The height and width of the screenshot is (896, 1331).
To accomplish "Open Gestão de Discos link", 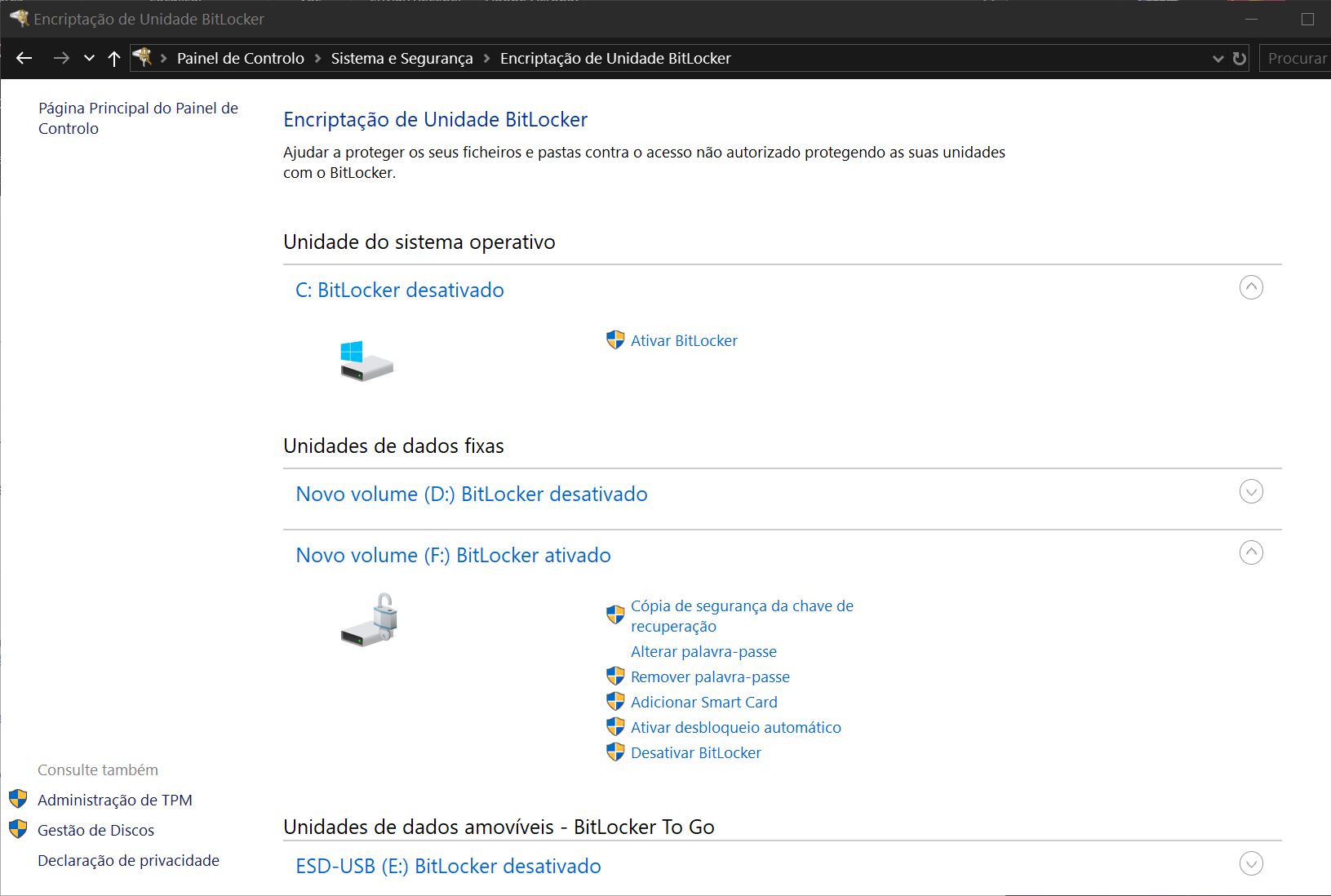I will [x=95, y=830].
